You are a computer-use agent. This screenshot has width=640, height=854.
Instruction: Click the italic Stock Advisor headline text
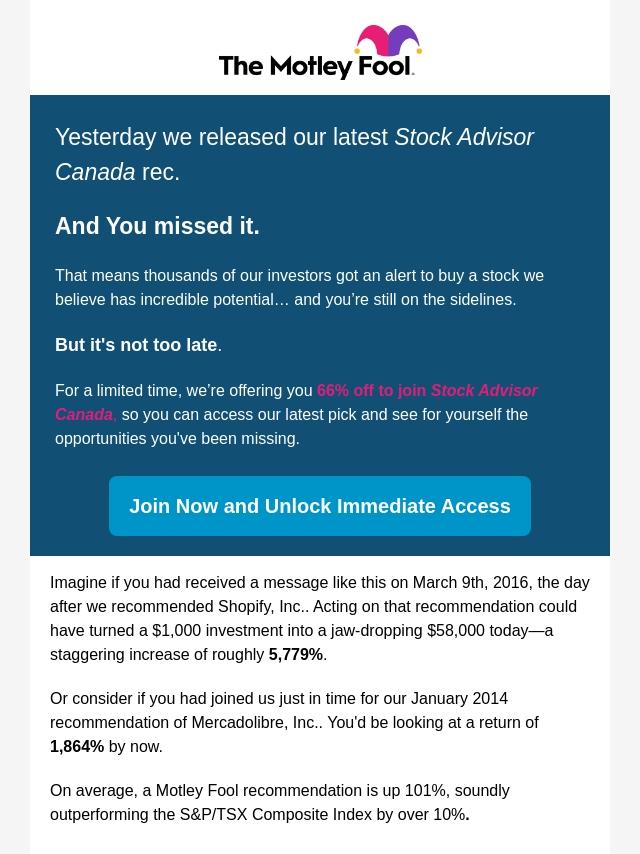[464, 137]
